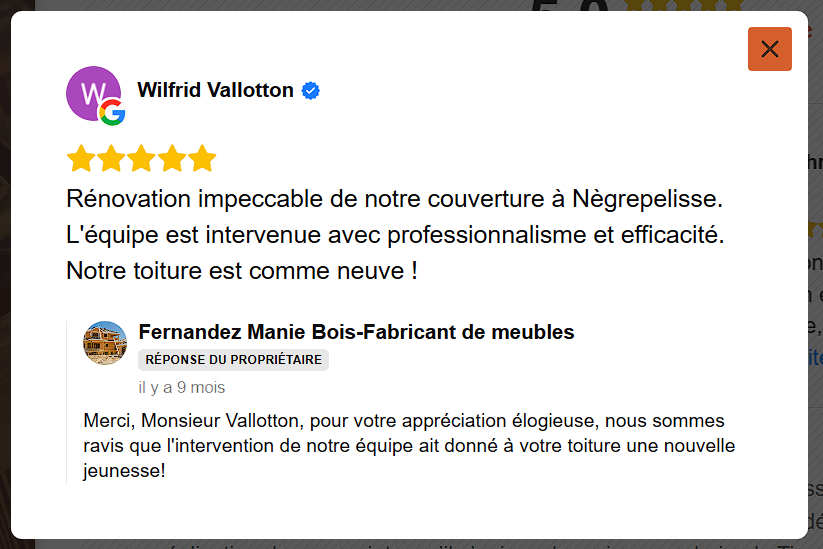Click Wilfrid's purple "W" avatar
This screenshot has height=549, width=823.
pos(89,90)
